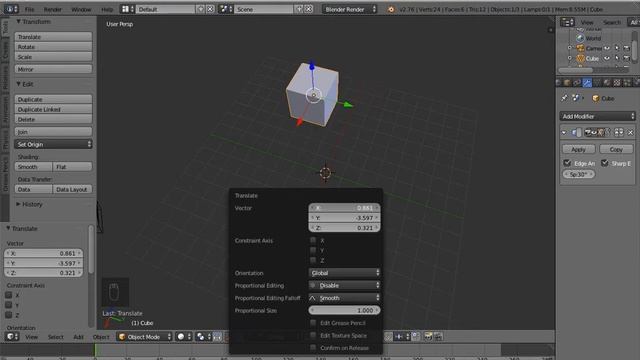Open the Material properties sphere tab
This screenshot has width=640, height=360.
coord(607,82)
